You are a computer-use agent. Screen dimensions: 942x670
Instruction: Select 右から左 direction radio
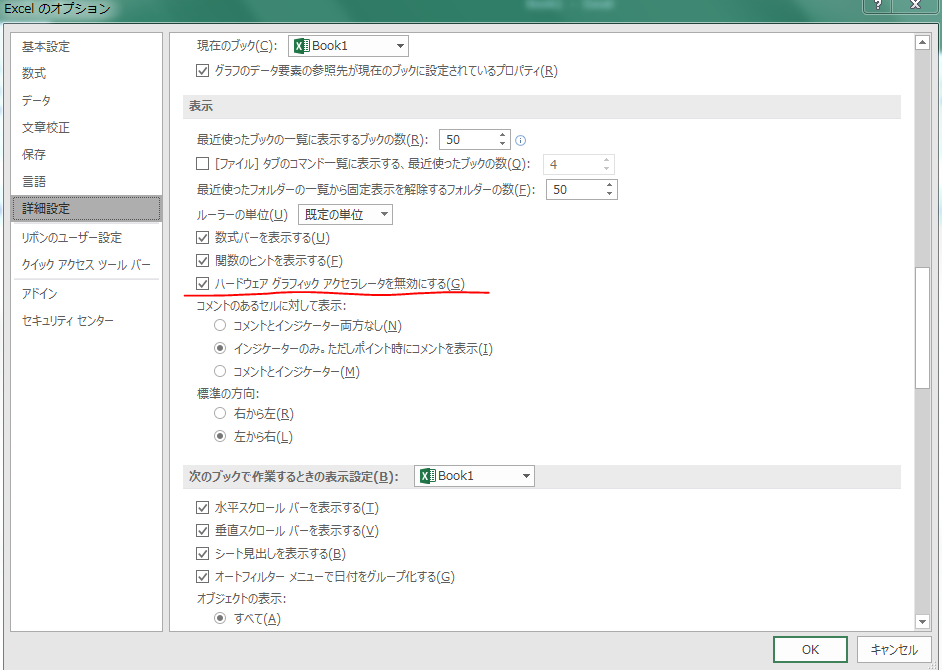pyautogui.click(x=220, y=413)
